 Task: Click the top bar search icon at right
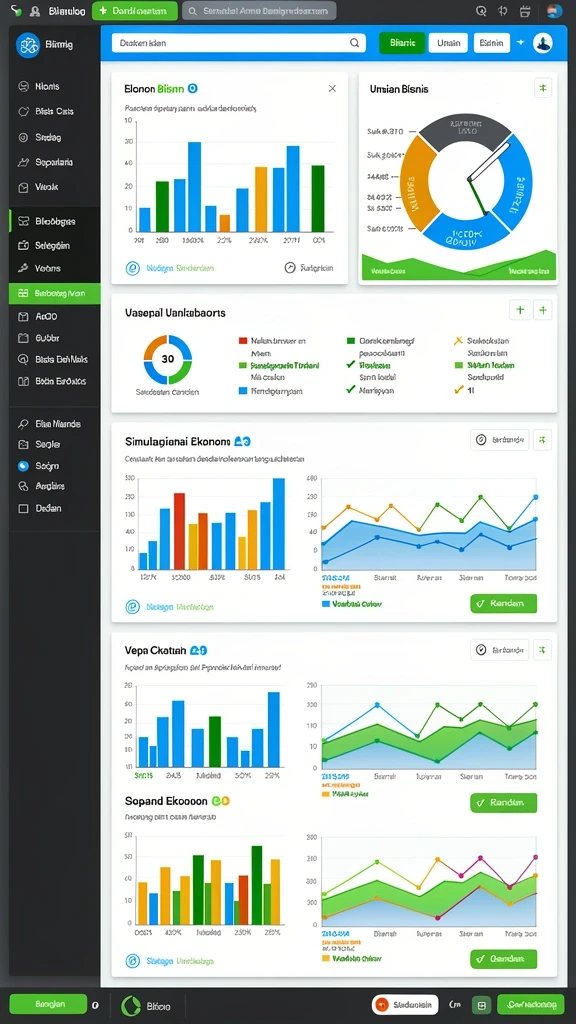pyautogui.click(x=481, y=10)
